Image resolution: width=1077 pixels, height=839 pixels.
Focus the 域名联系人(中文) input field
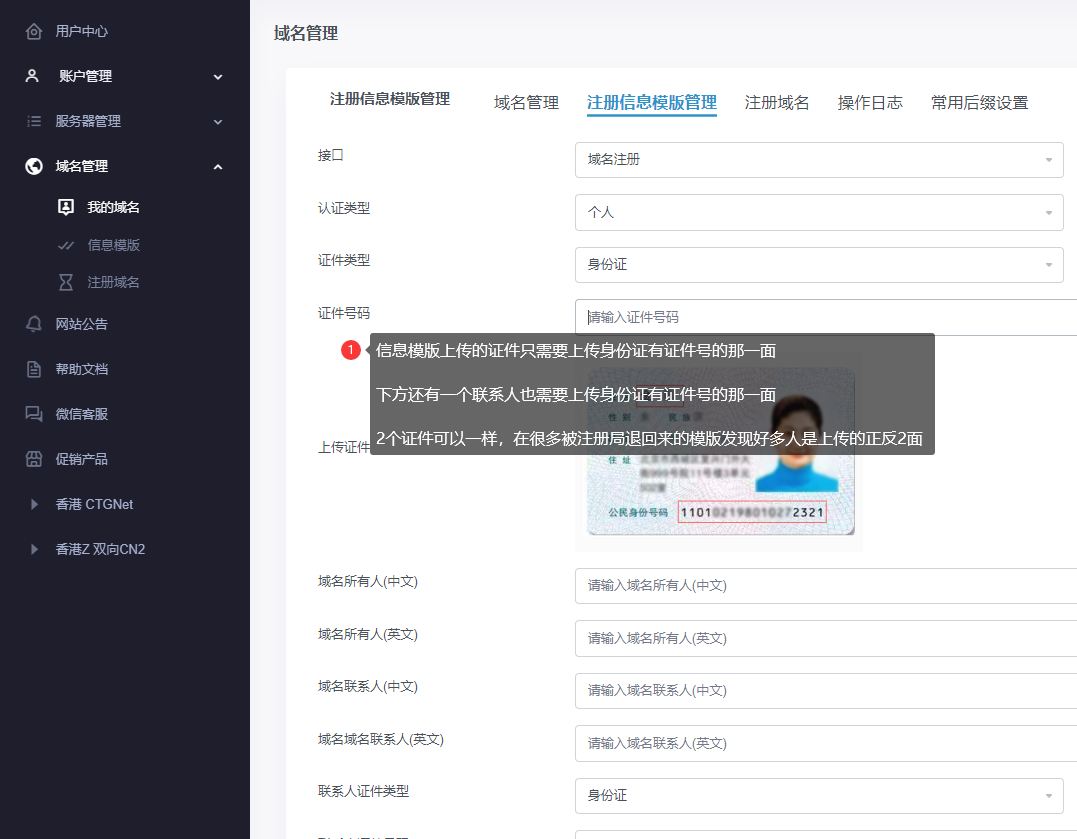tap(826, 691)
